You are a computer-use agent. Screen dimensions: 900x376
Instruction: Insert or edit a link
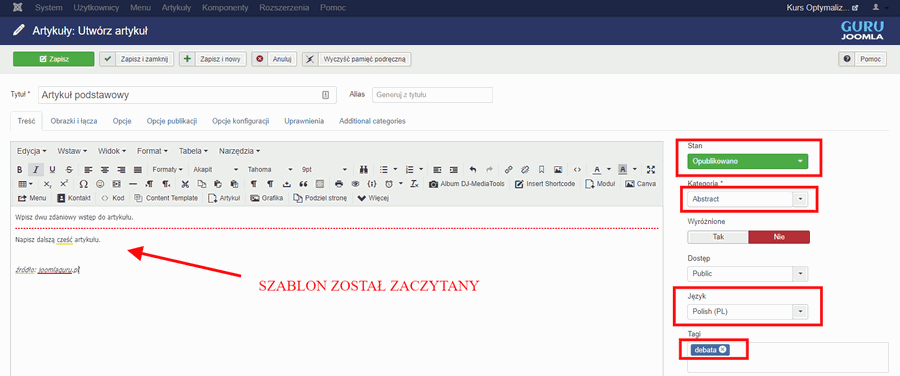click(x=509, y=169)
